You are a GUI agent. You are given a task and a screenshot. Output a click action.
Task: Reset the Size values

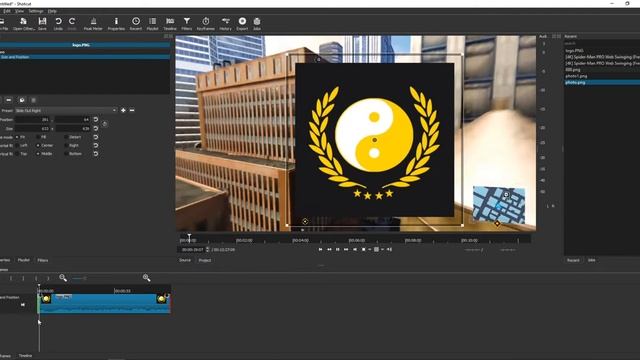click(96, 128)
